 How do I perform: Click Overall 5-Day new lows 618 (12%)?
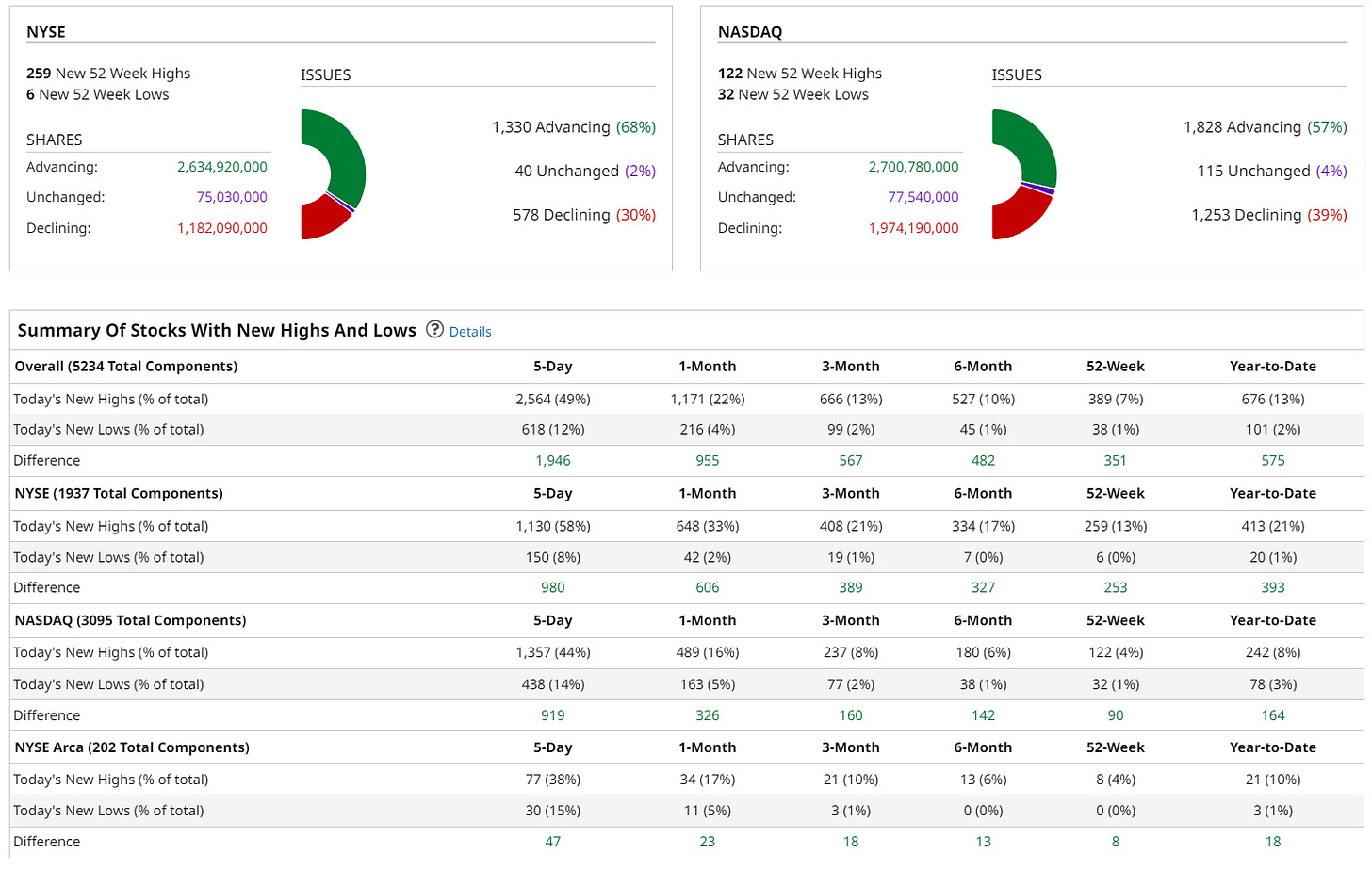553,430
